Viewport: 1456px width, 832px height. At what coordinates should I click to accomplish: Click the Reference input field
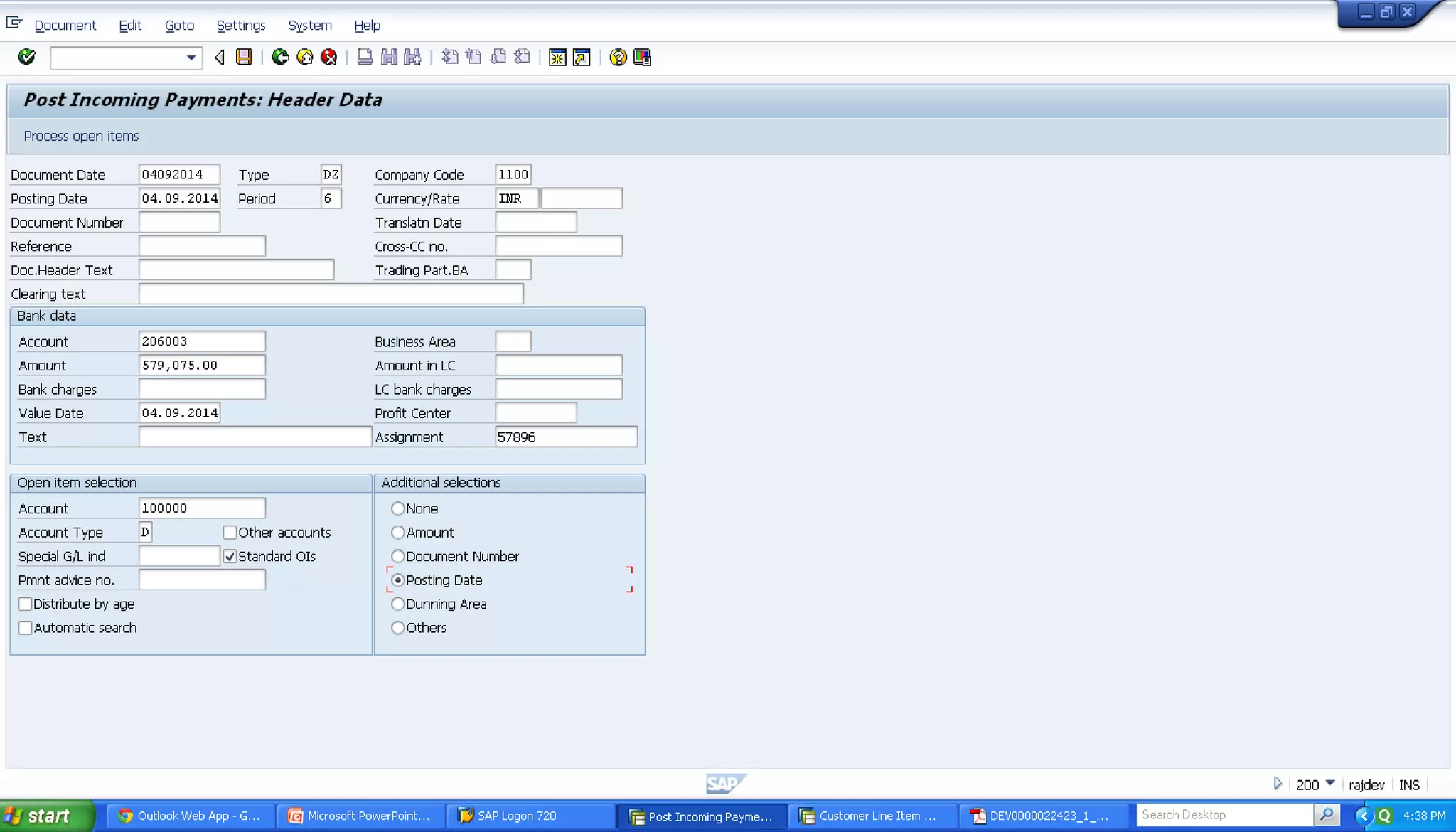[202, 247]
